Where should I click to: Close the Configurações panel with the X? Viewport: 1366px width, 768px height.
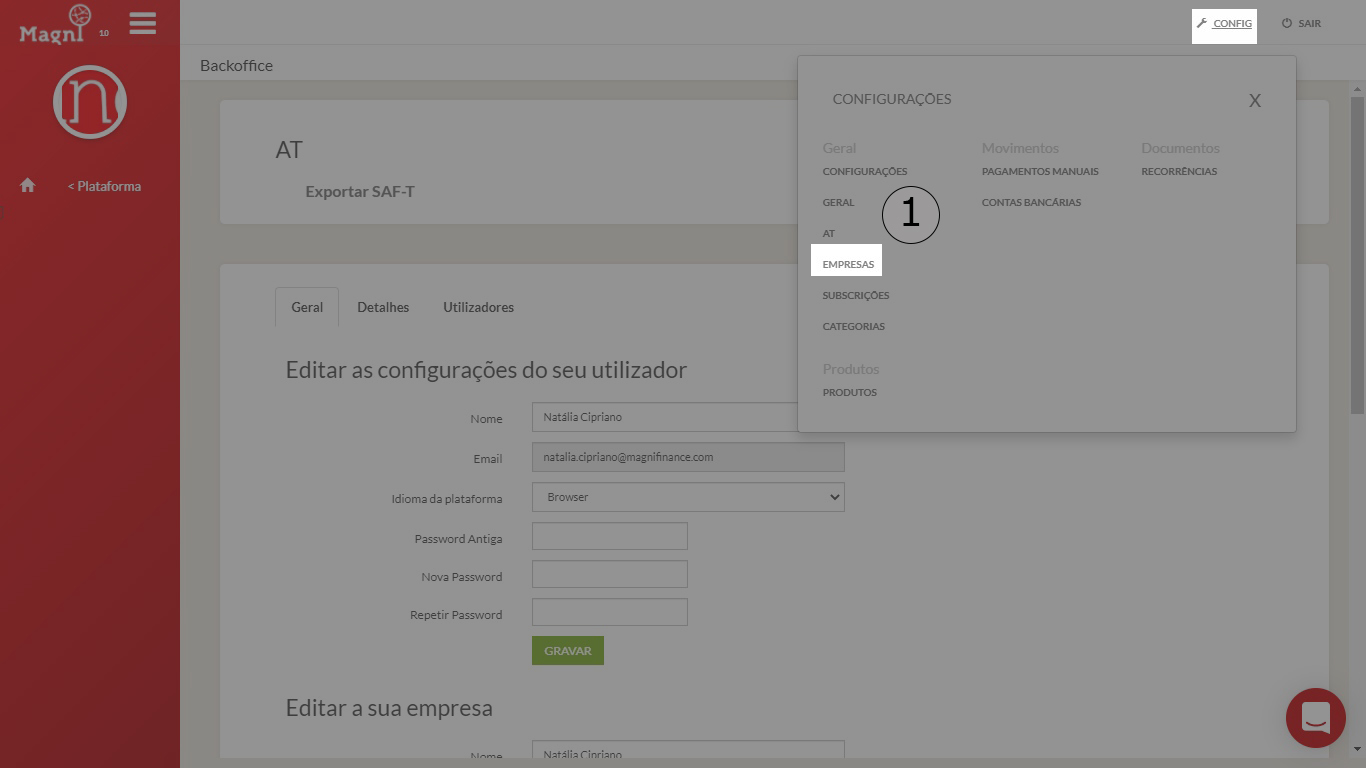[x=1255, y=100]
